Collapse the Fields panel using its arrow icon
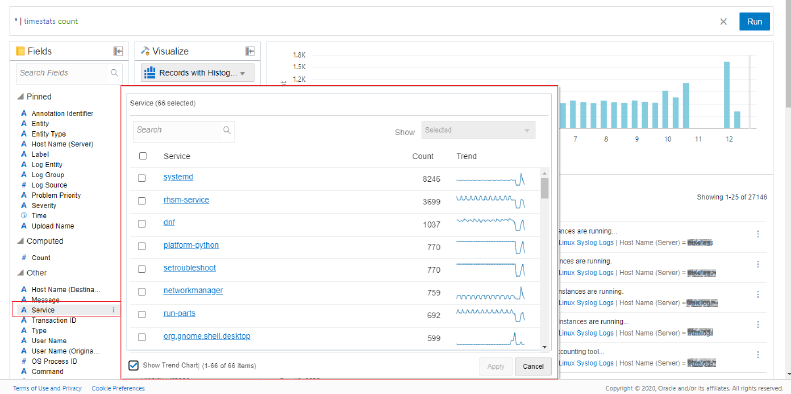This screenshot has height=394, width=791. coord(118,51)
